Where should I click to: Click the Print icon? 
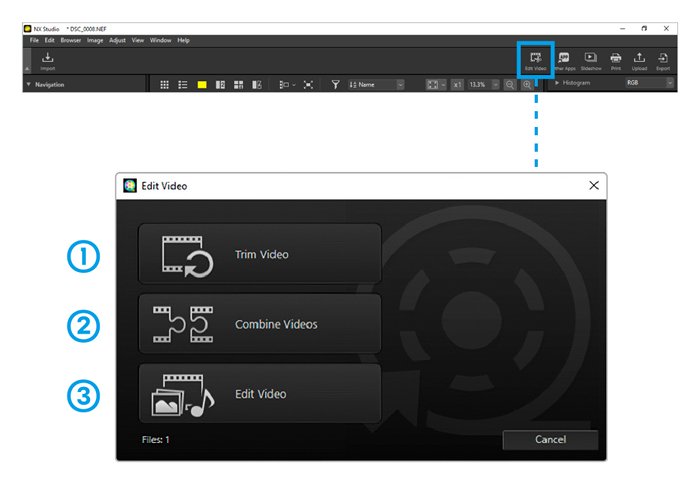(616, 60)
